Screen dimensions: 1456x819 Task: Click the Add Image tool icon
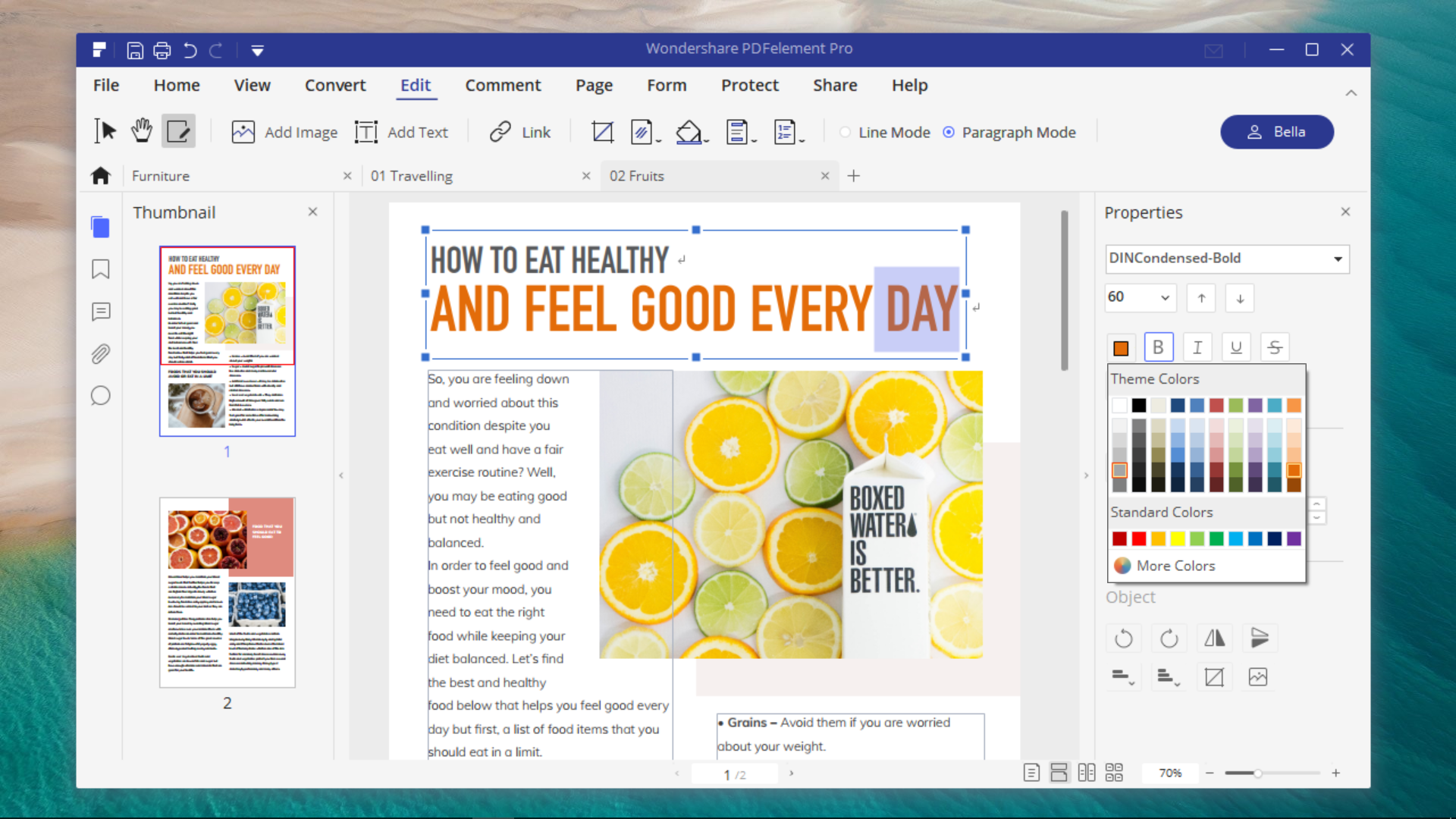243,132
